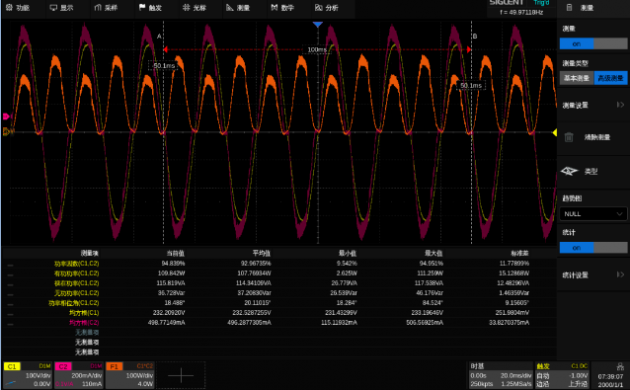This screenshot has height=390, width=630.
Task: Click the 类型 type star icon
Action: (x=569, y=172)
